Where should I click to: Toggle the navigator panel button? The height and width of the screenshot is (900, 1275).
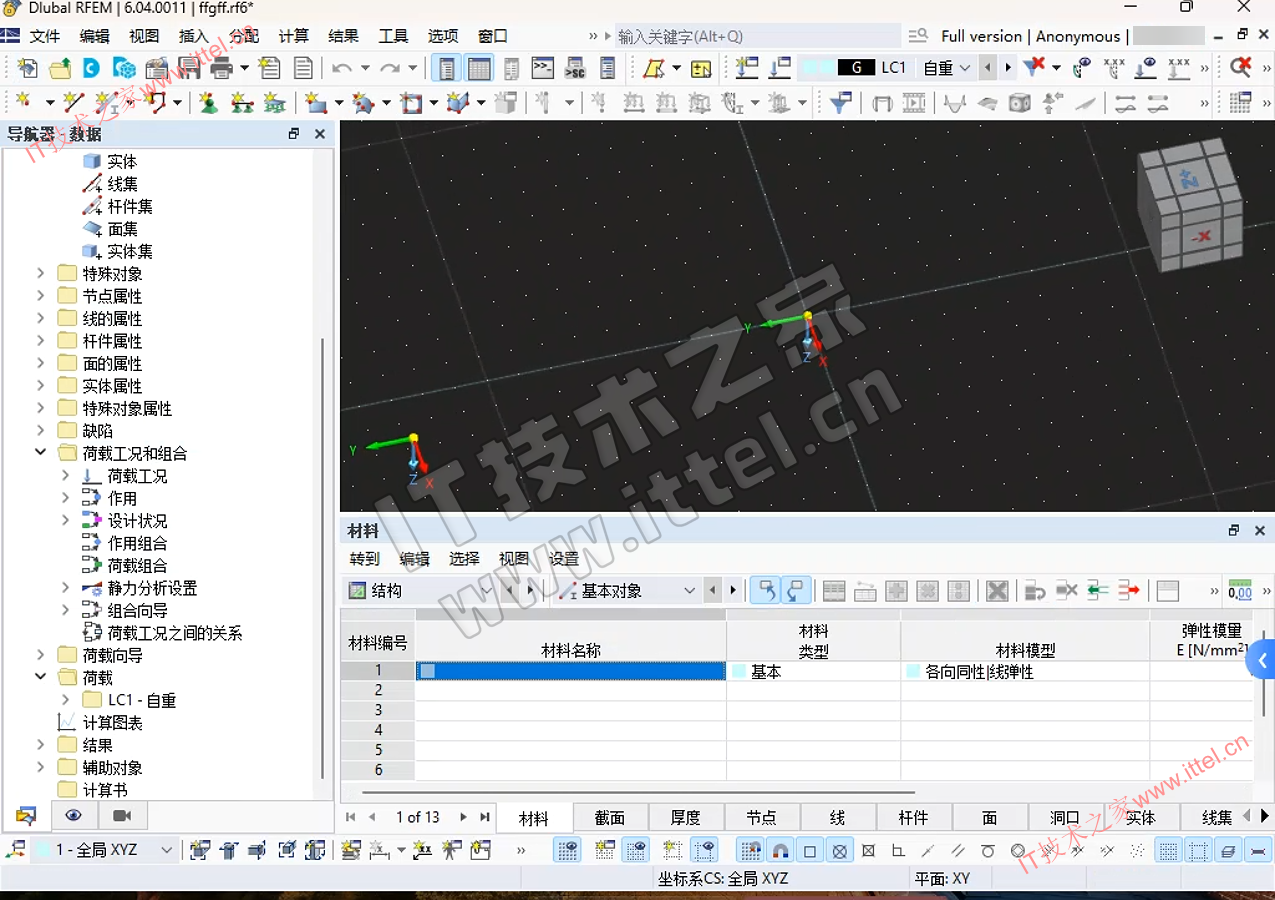447,69
